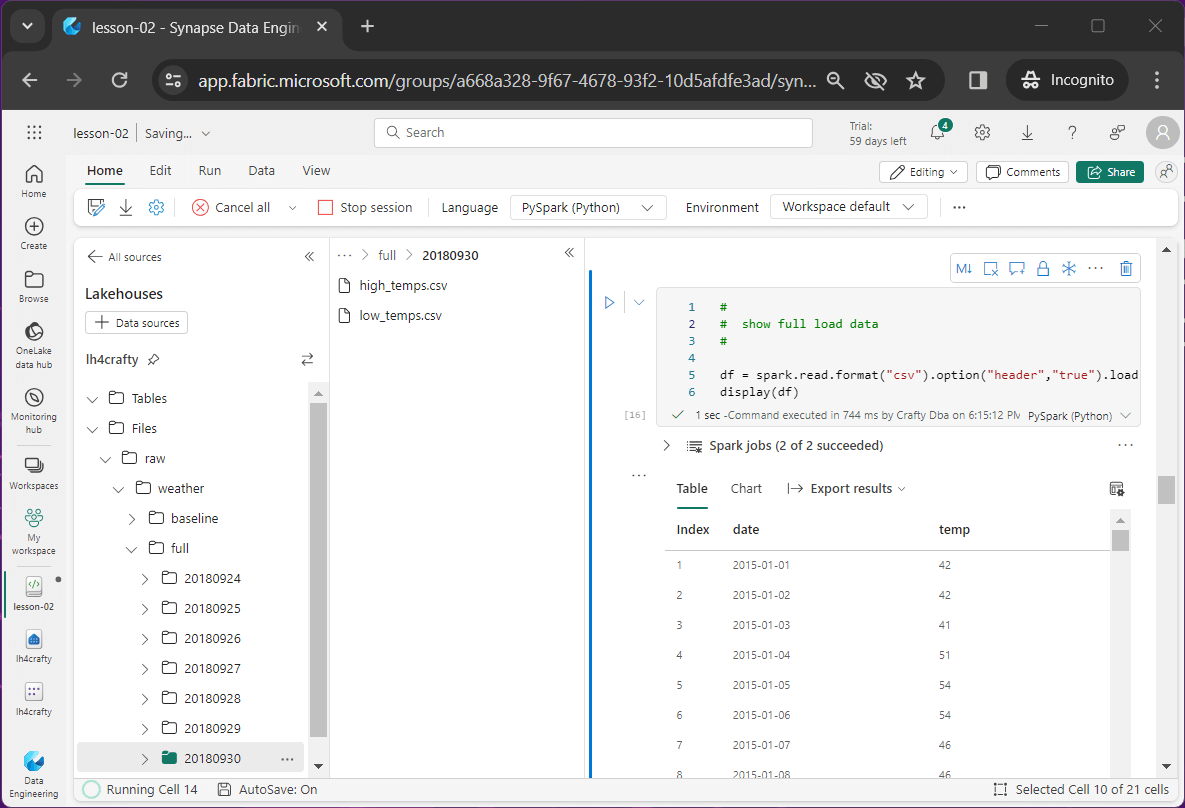The width and height of the screenshot is (1185, 808).
Task: Open the Editing mode dropdown
Action: 923,172
